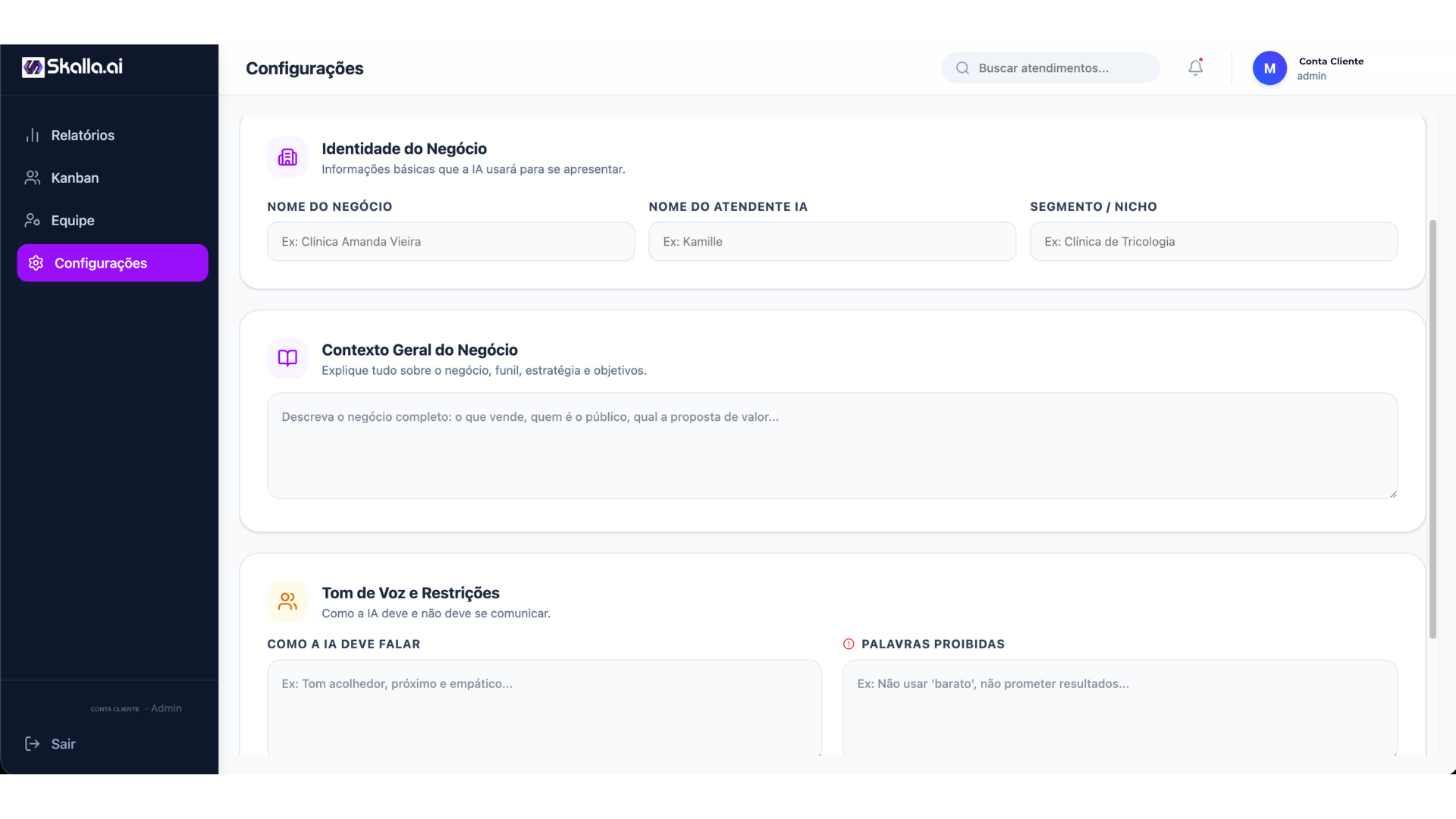The height and width of the screenshot is (819, 1456).
Task: Click the Tom de Voz e Restrições heading
Action: pyautogui.click(x=410, y=593)
